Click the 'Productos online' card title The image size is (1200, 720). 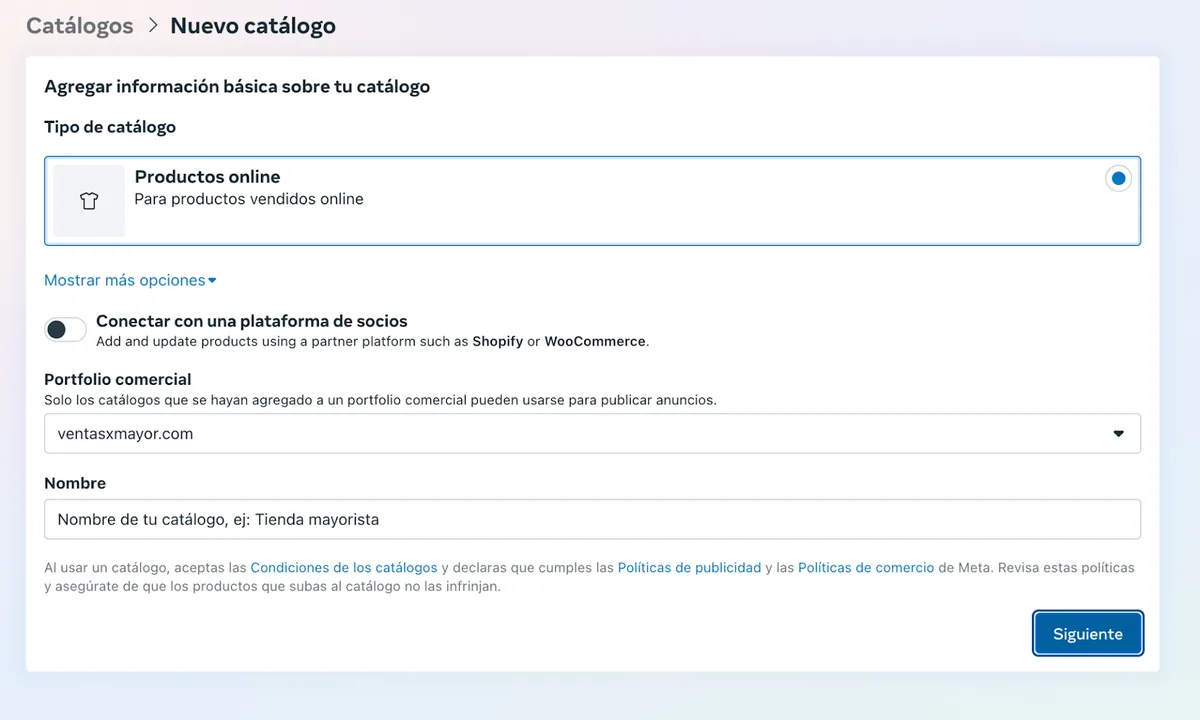[x=207, y=177]
